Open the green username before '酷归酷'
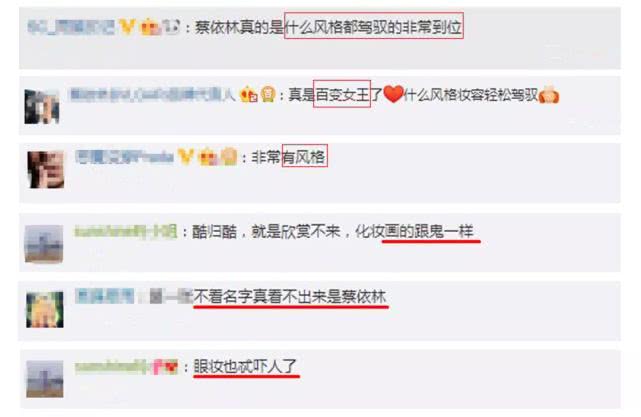 [x=126, y=231]
